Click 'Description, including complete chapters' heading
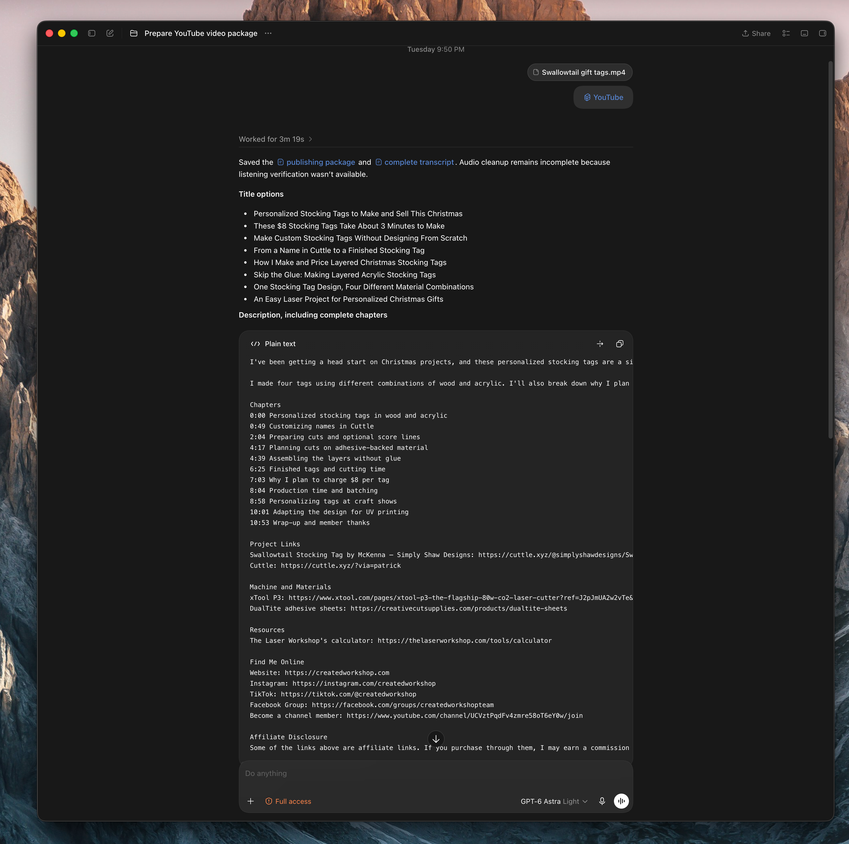849x844 pixels. (x=313, y=315)
